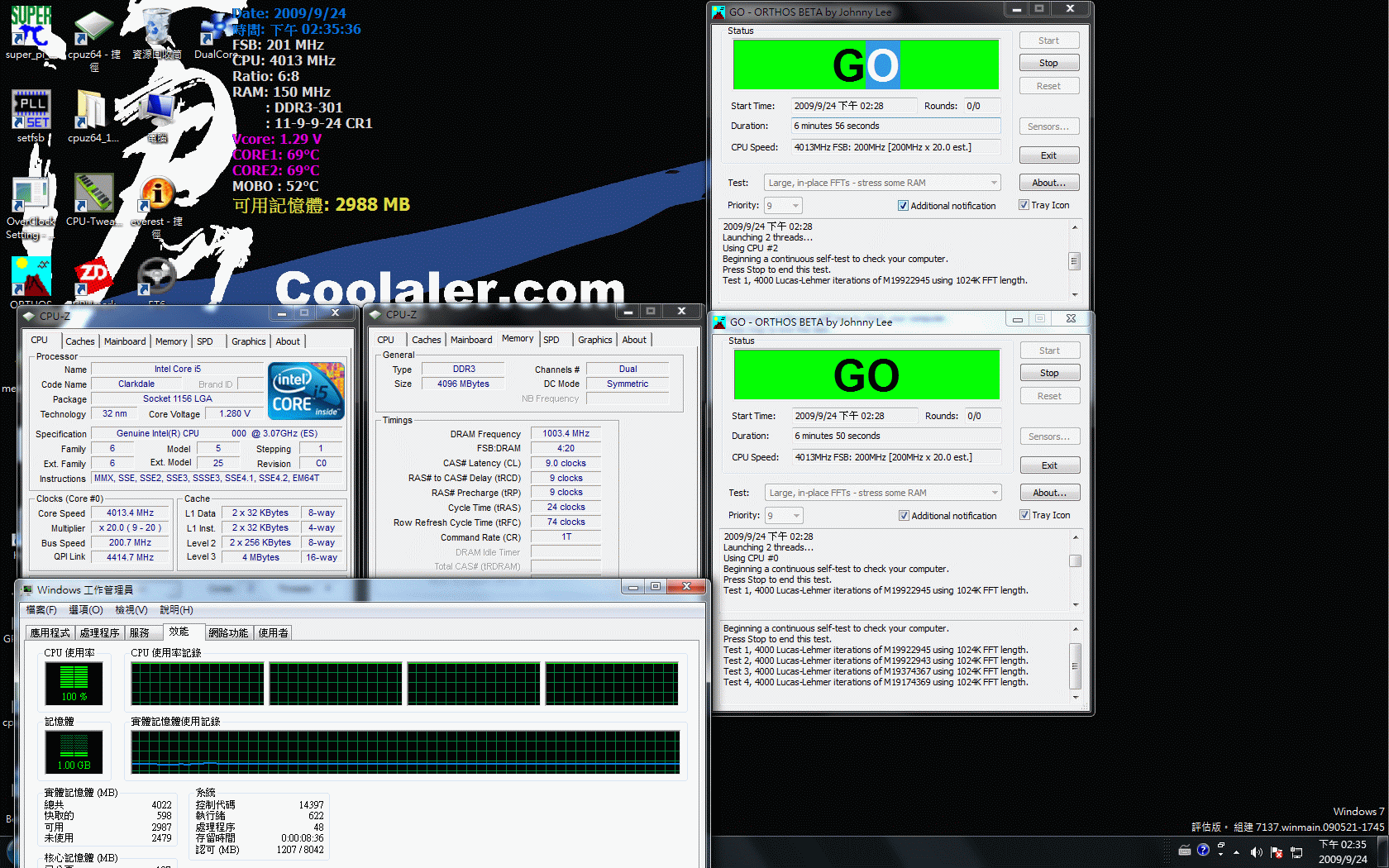Image resolution: width=1389 pixels, height=868 pixels.
Task: Click the Intel Core i5 logo in CPU-Z
Action: (307, 391)
